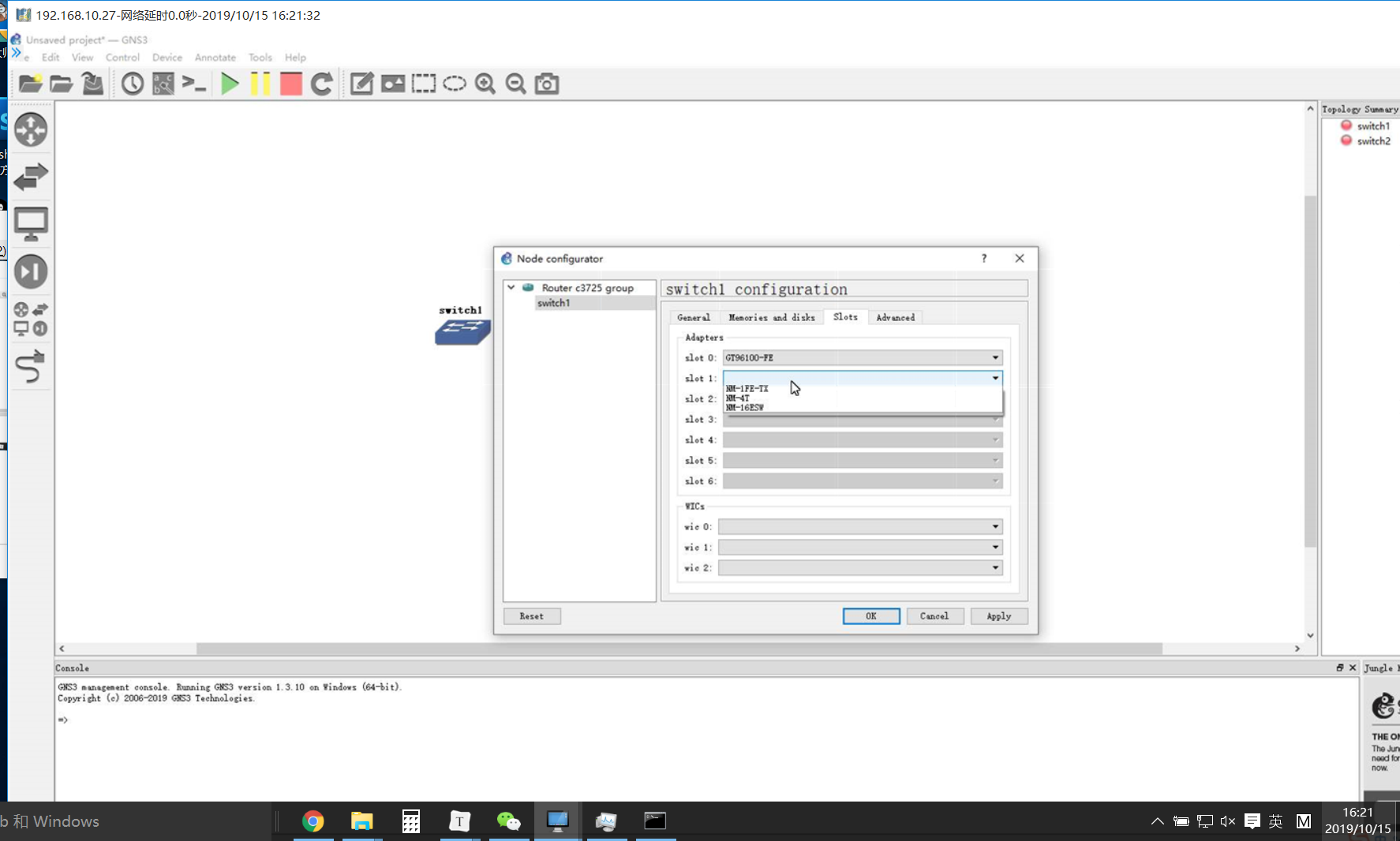Toggle show interface labels icon
Screen dimensions: 1400x841
coord(163,84)
